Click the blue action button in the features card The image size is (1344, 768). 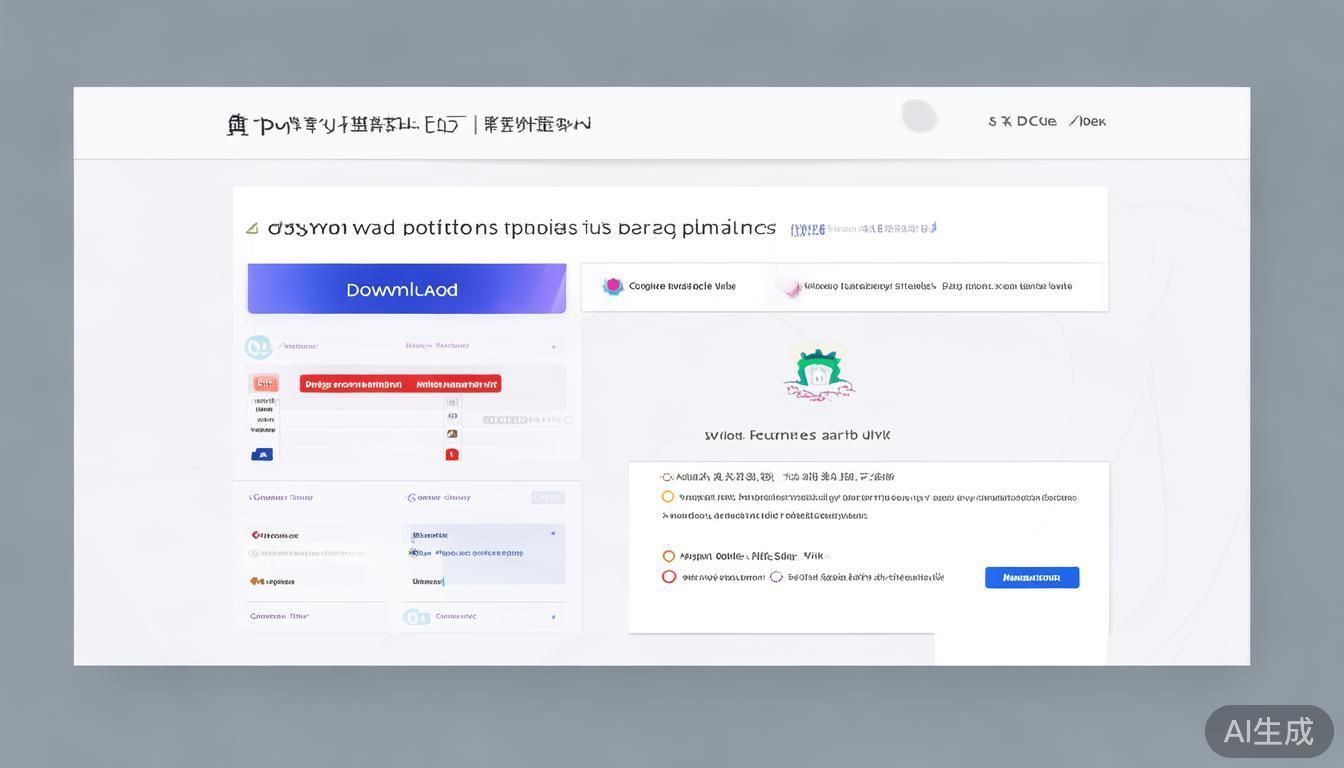click(x=1032, y=577)
